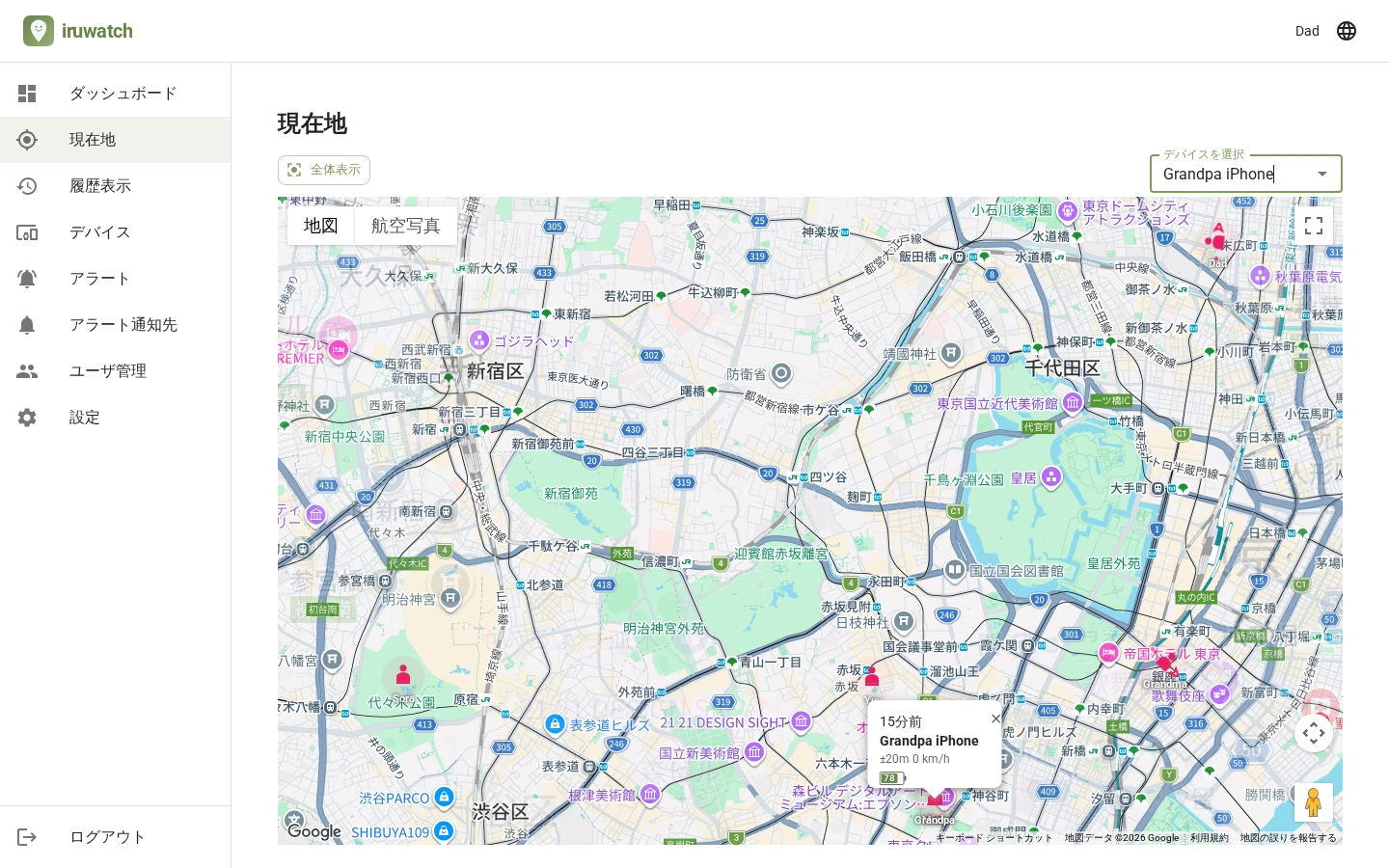Open ユーザ管理 page
Image resolution: width=1389 pixels, height=868 pixels.
tap(116, 371)
